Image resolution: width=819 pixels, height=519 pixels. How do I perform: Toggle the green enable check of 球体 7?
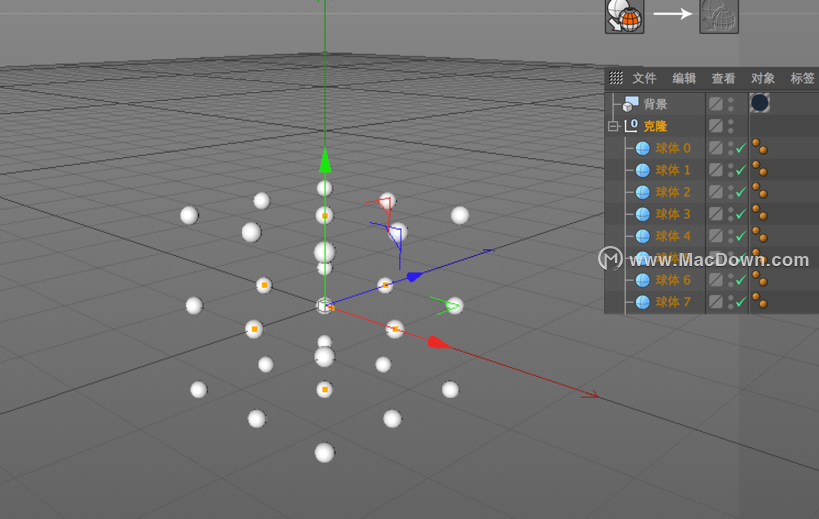click(741, 302)
